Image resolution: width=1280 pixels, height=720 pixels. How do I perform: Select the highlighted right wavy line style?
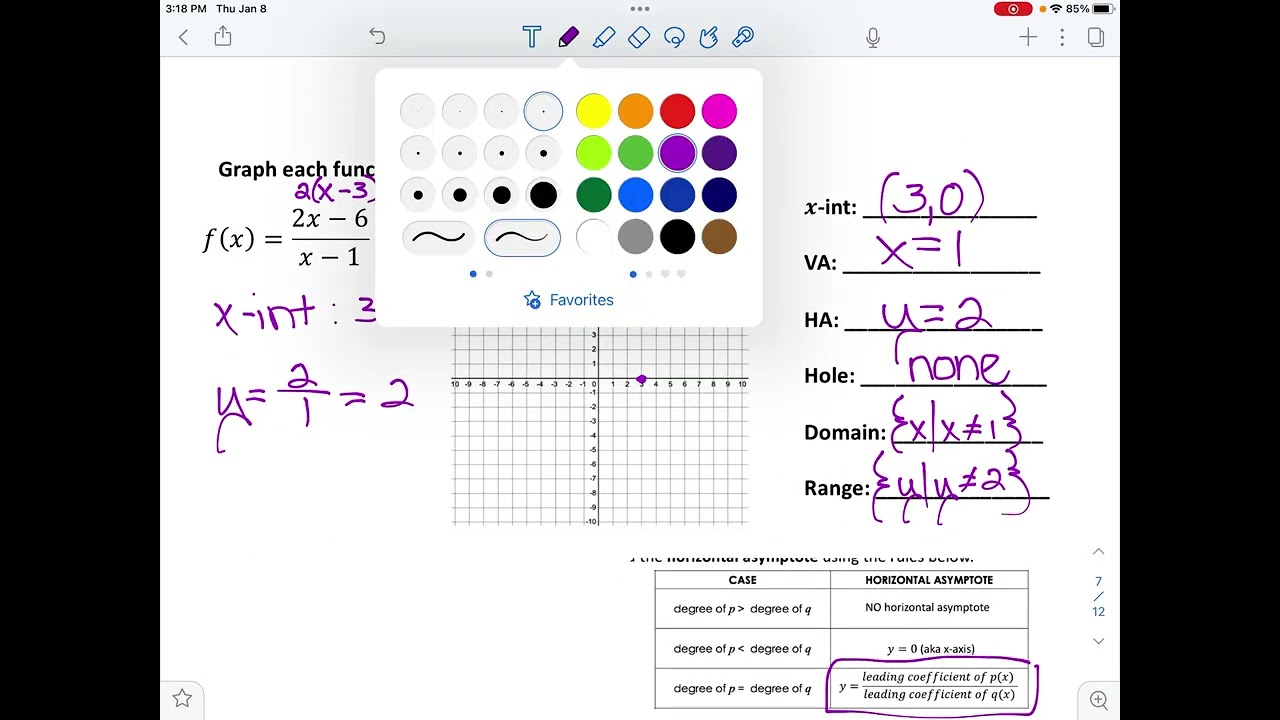click(522, 238)
